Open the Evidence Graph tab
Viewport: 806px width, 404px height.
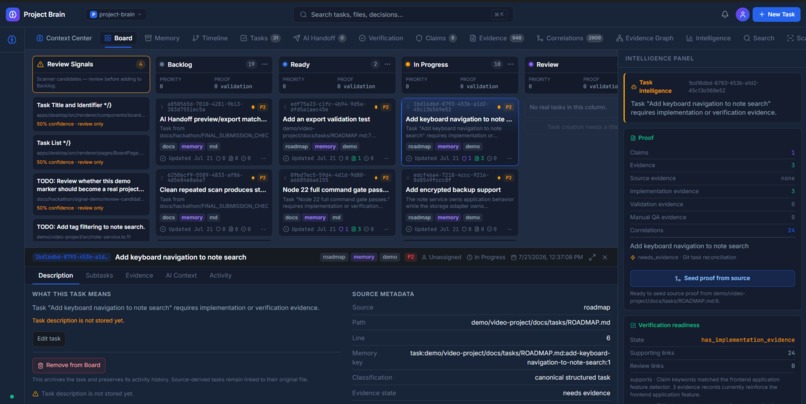click(645, 38)
